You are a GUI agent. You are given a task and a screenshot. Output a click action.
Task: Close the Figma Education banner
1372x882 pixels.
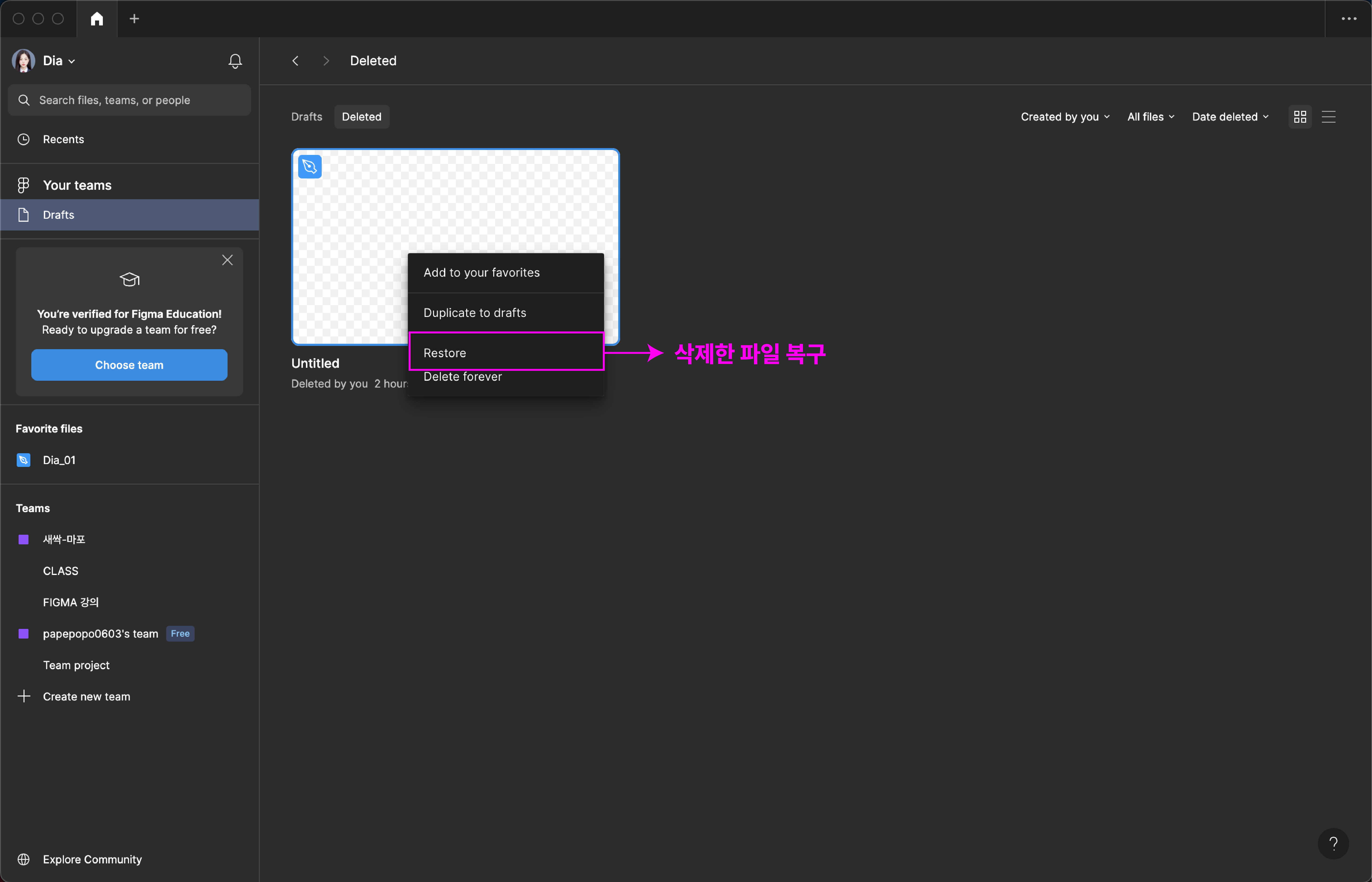227,260
